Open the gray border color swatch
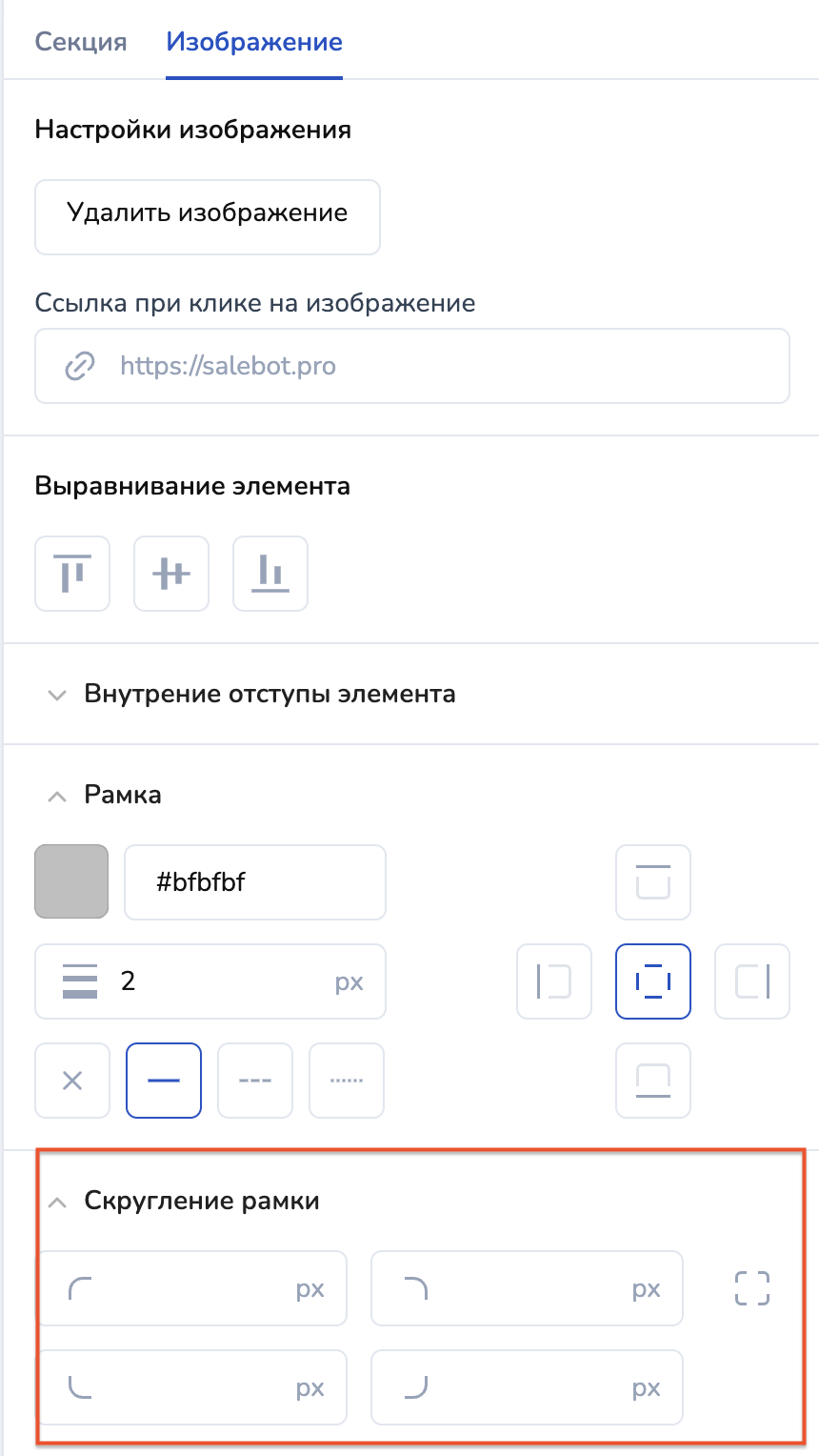The width and height of the screenshot is (819, 1456). pos(71,882)
